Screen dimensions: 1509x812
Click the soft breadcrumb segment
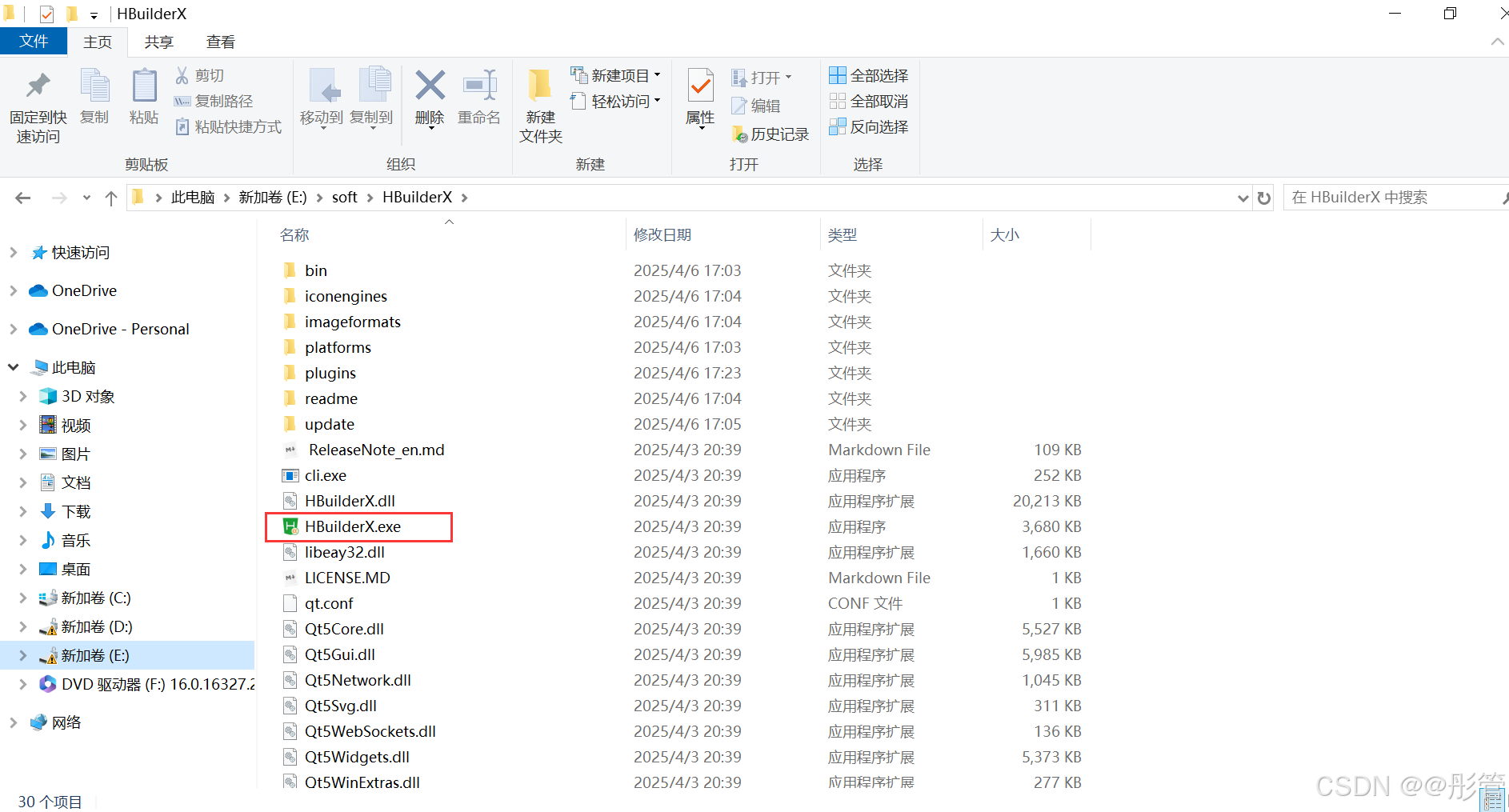[345, 198]
